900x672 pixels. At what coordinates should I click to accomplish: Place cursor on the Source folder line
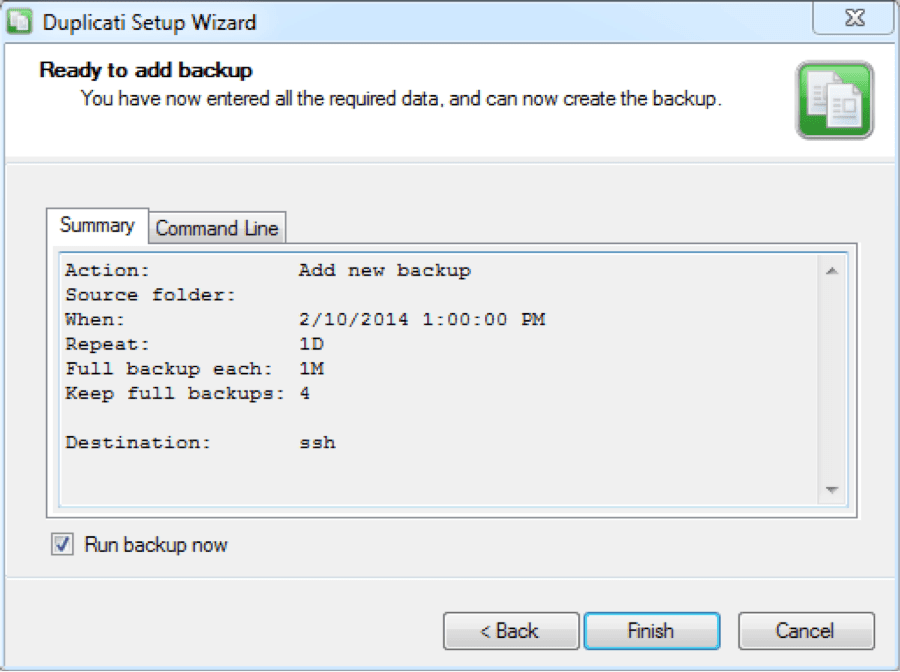[150, 295]
